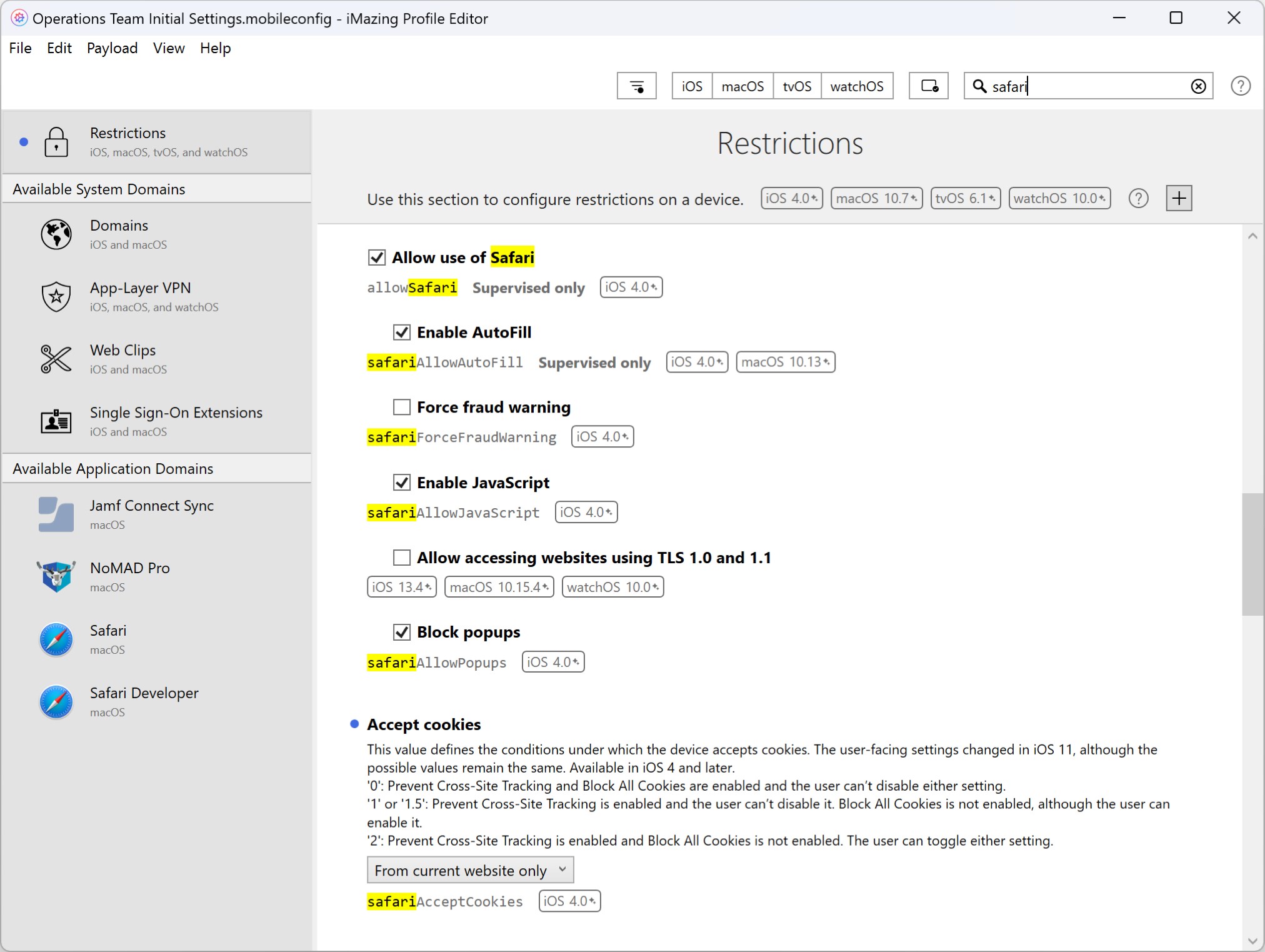Click the filter options icon in toolbar

click(636, 86)
